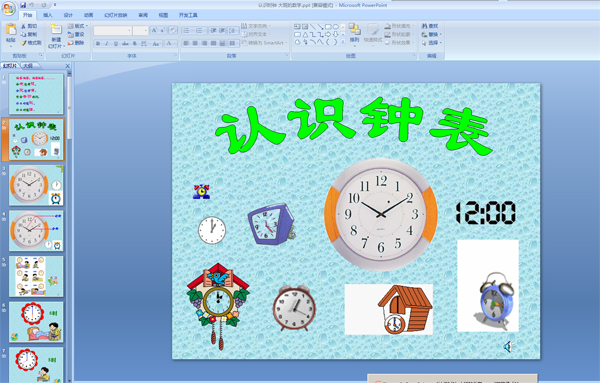The height and width of the screenshot is (383, 600).
Task: Open the Office button menu
Action: 8,8
